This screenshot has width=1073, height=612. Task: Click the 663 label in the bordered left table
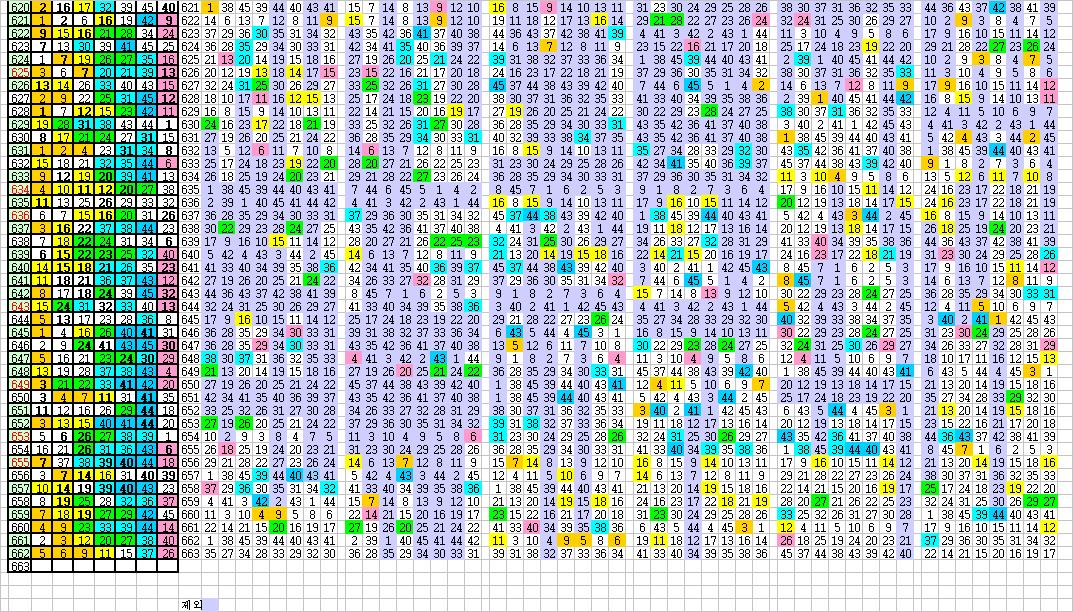[19, 565]
